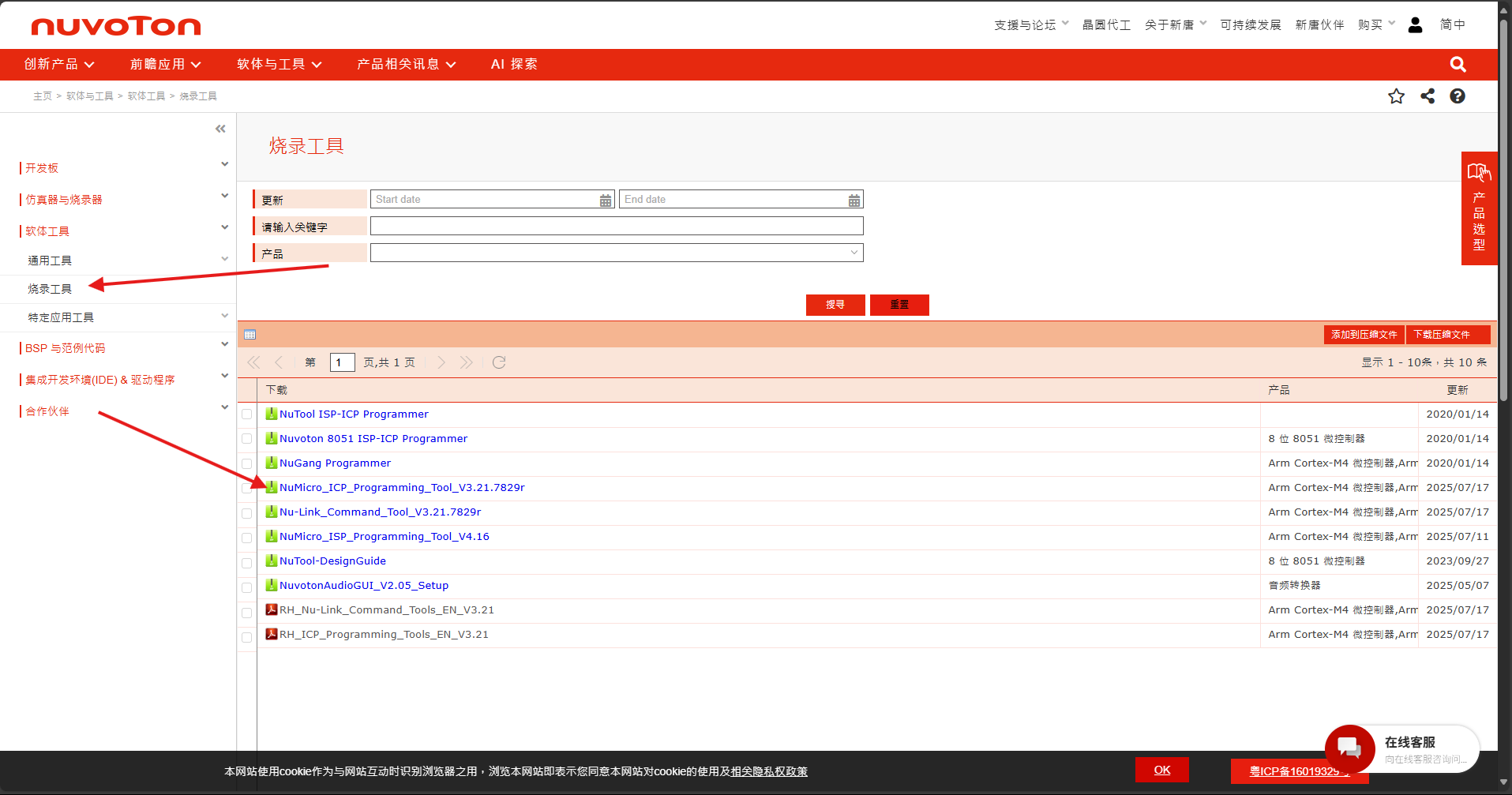Collapse the 软体工具 sidebar section
The width and height of the screenshot is (1512, 795).
click(225, 227)
